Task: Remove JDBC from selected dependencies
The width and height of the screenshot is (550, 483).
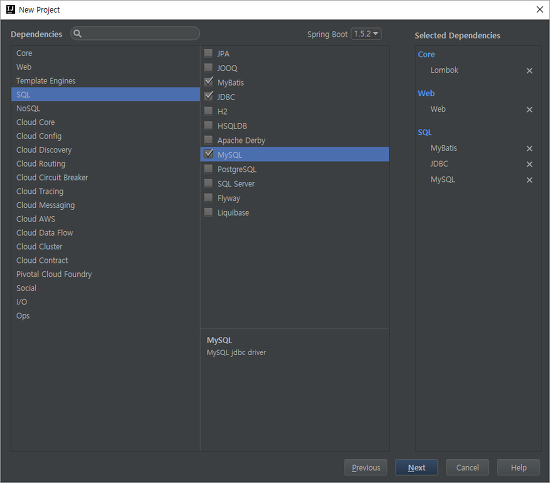Action: [529, 164]
